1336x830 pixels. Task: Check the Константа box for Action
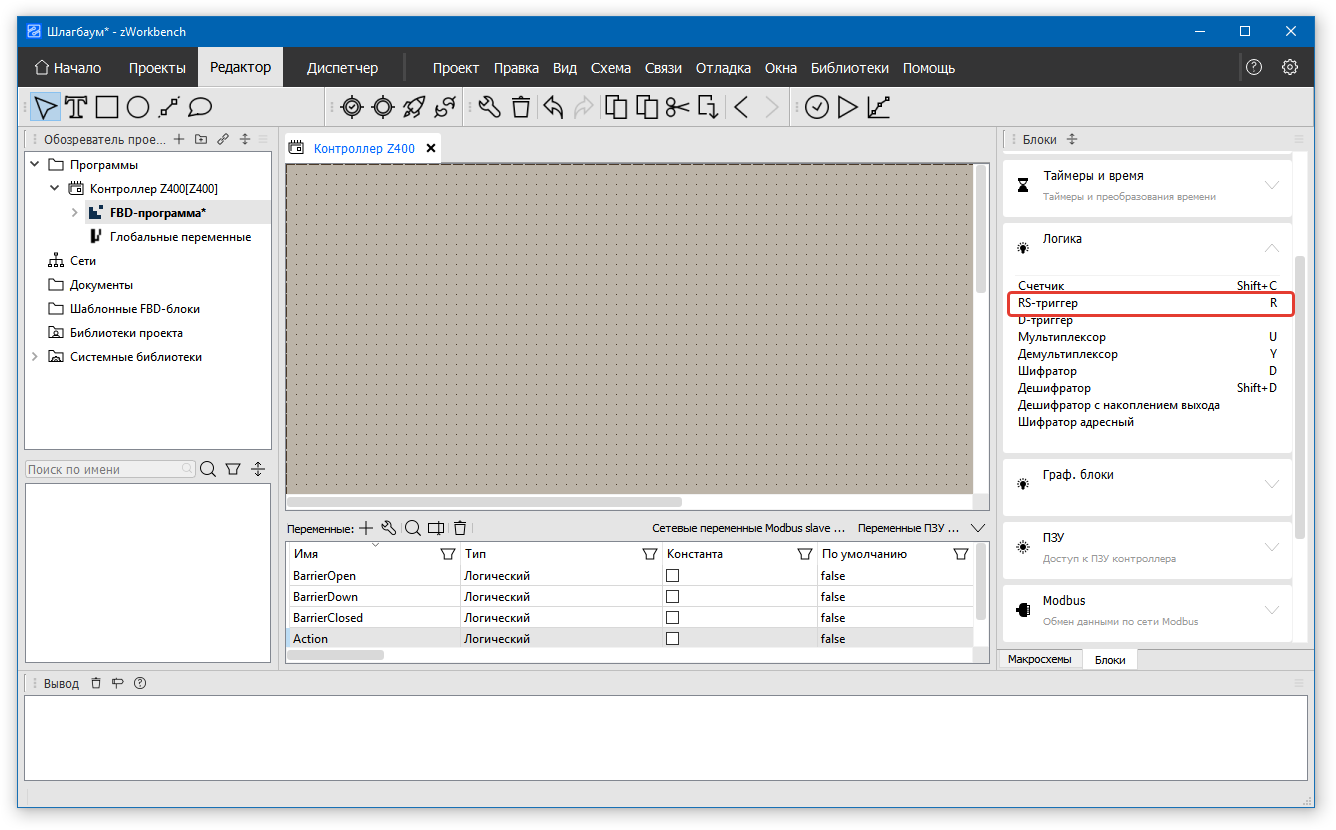tap(672, 639)
